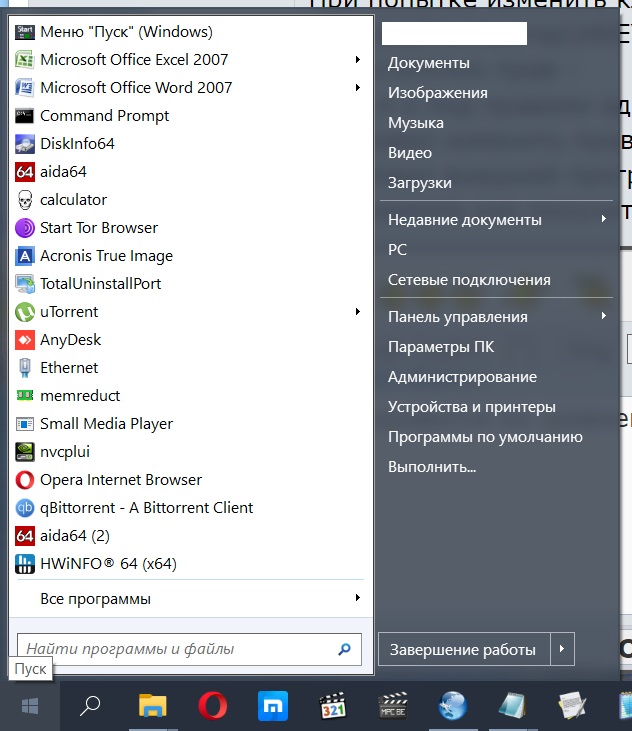Open the Command Prompt icon
632x731 pixels.
click(25, 116)
